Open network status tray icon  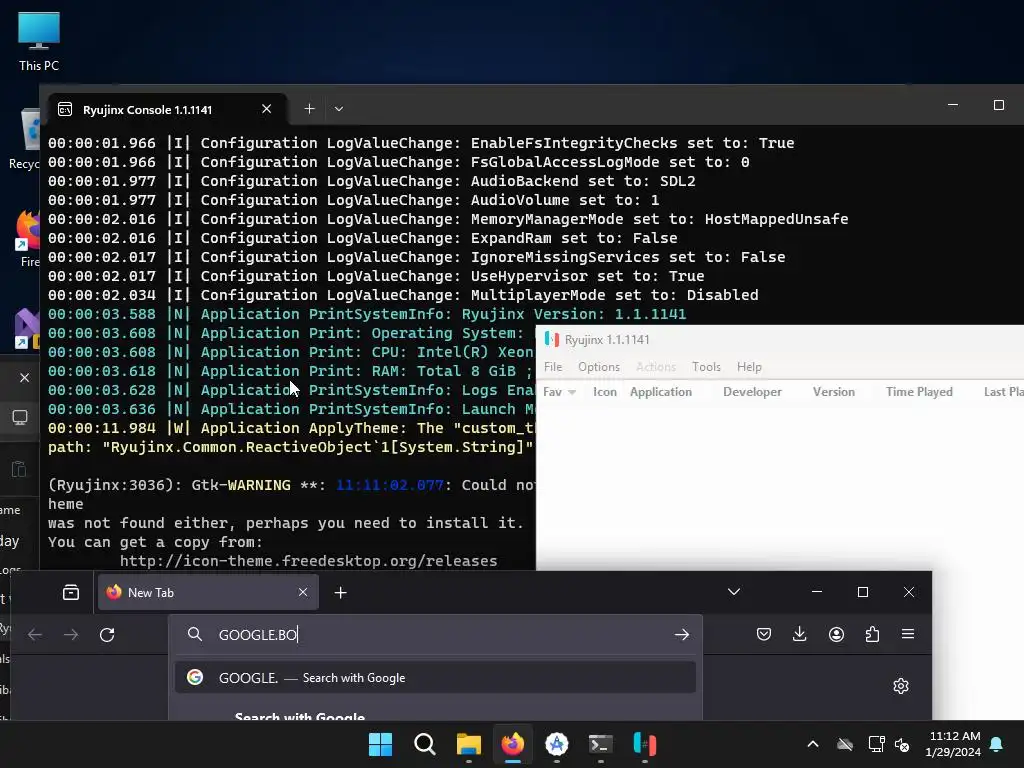[876, 744]
